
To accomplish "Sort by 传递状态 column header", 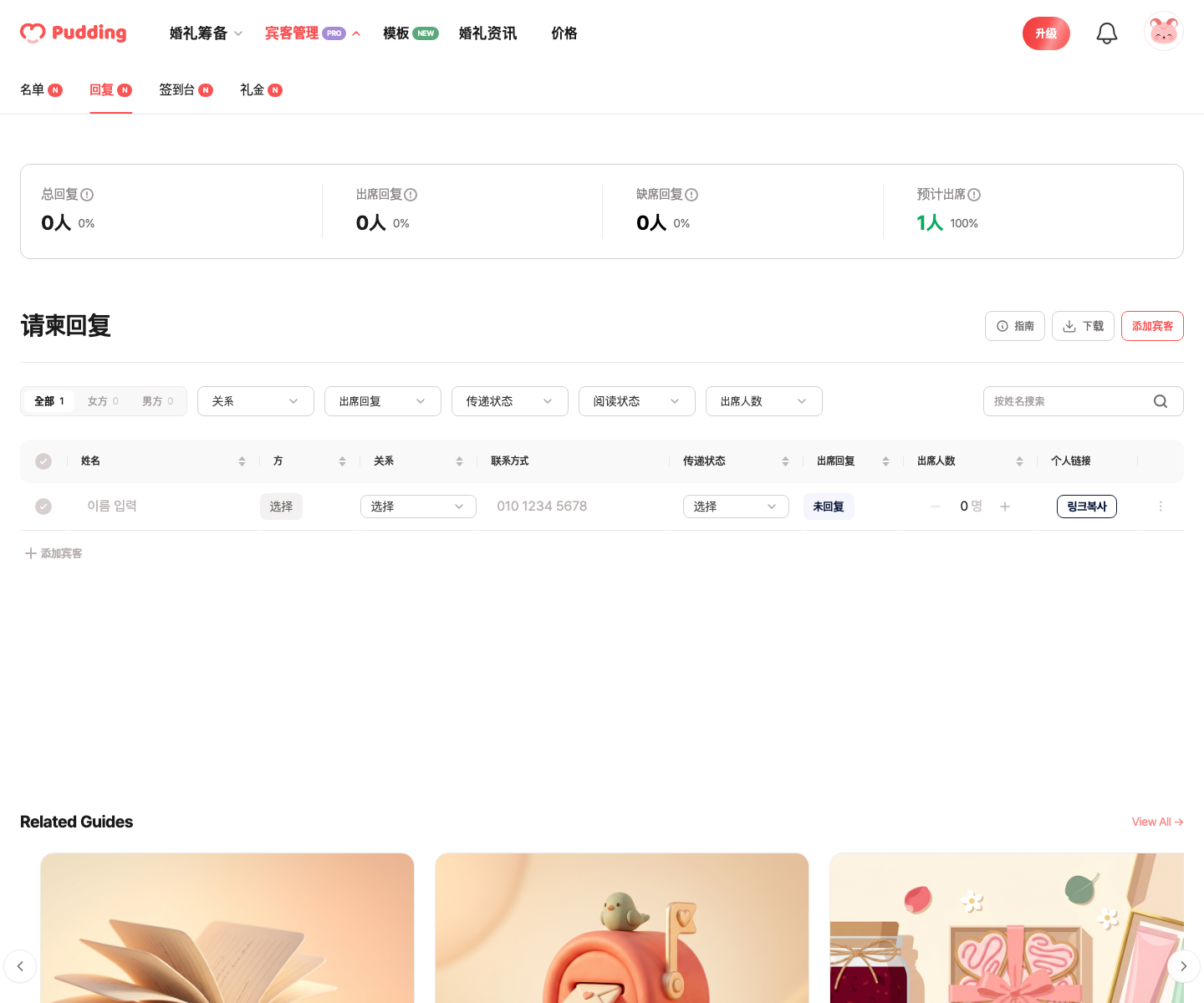I will click(785, 461).
